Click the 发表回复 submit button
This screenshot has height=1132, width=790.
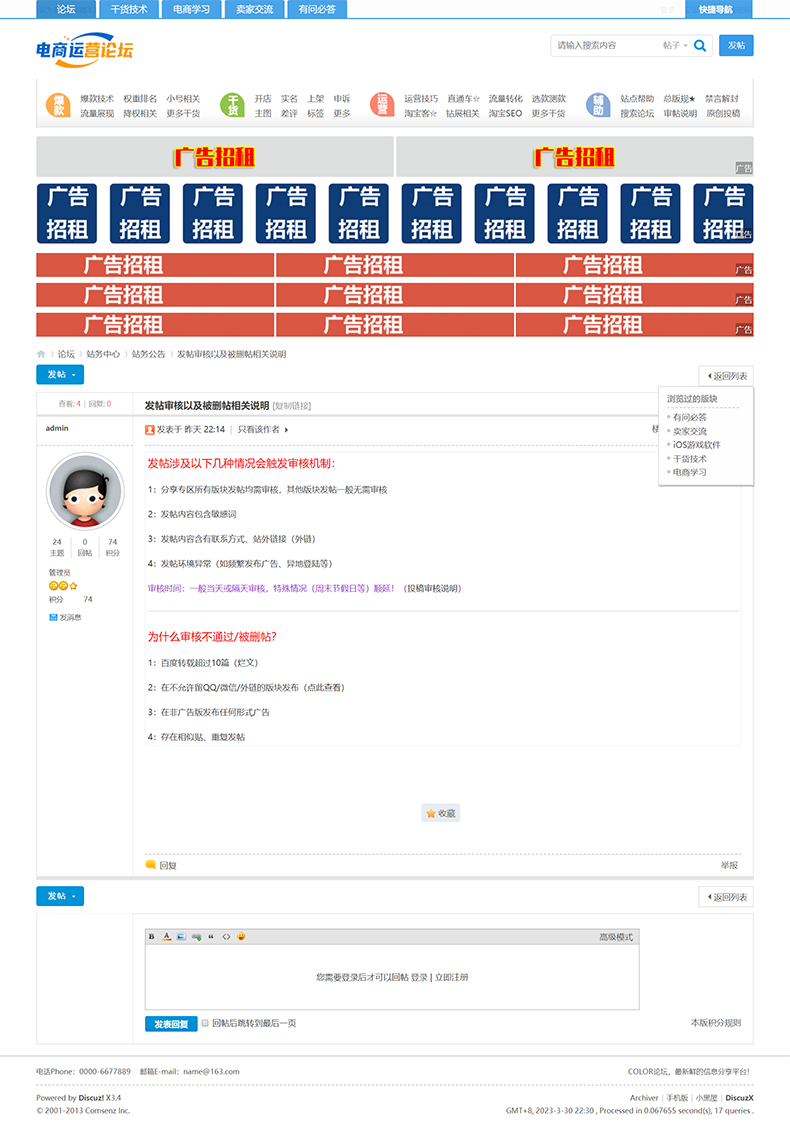point(171,1024)
